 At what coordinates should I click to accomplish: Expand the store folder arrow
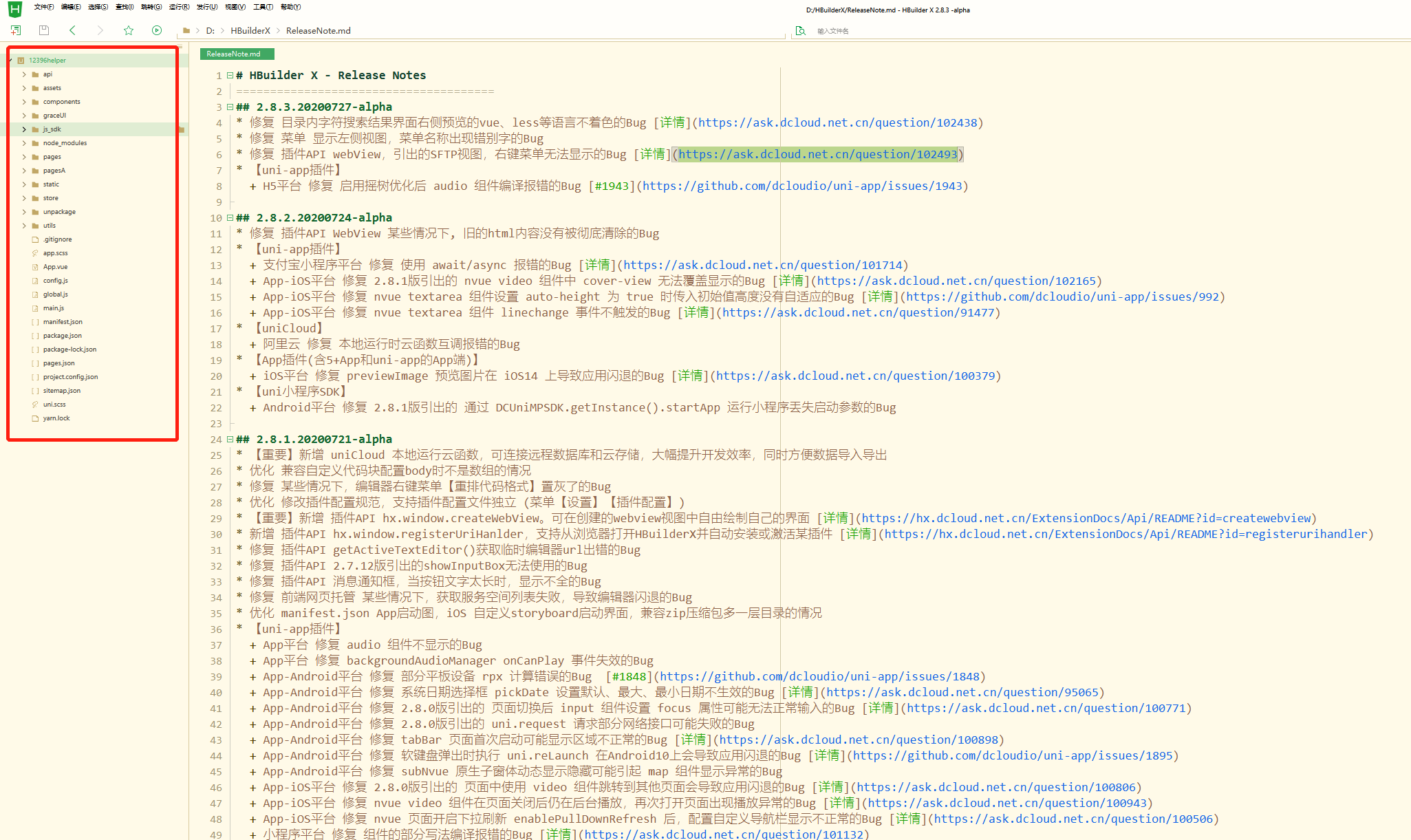[24, 198]
